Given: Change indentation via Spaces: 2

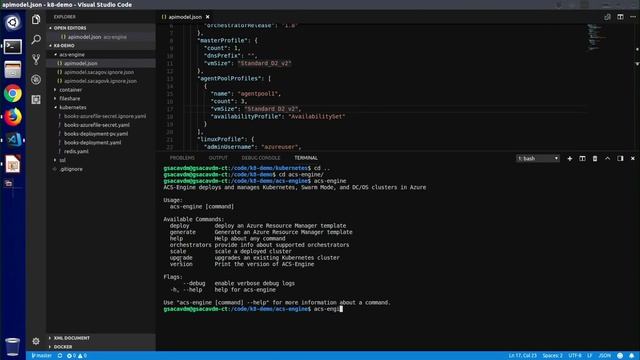Looking at the screenshot, I should [x=552, y=356].
